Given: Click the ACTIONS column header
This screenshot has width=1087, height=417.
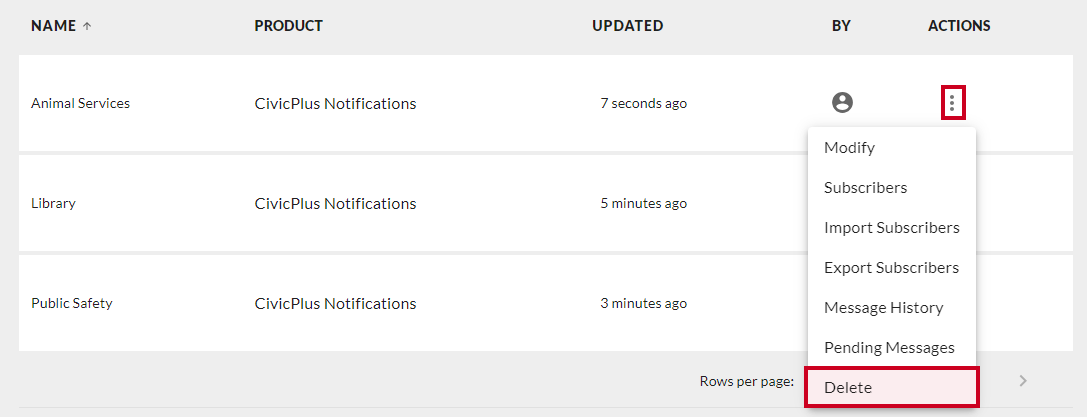Looking at the screenshot, I should [959, 26].
